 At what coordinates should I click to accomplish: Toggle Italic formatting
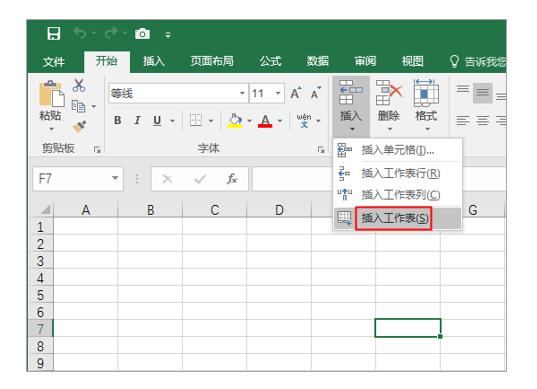click(137, 120)
